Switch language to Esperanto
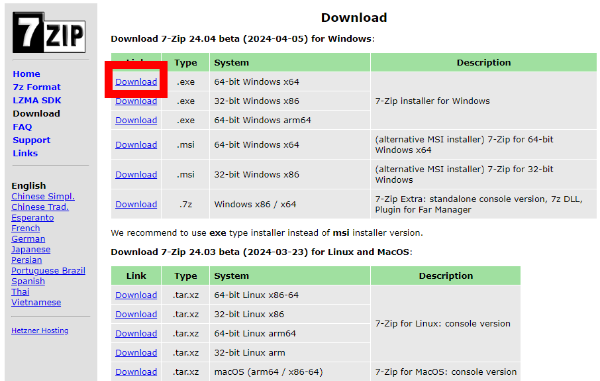The width and height of the screenshot is (600, 381). click(x=33, y=218)
